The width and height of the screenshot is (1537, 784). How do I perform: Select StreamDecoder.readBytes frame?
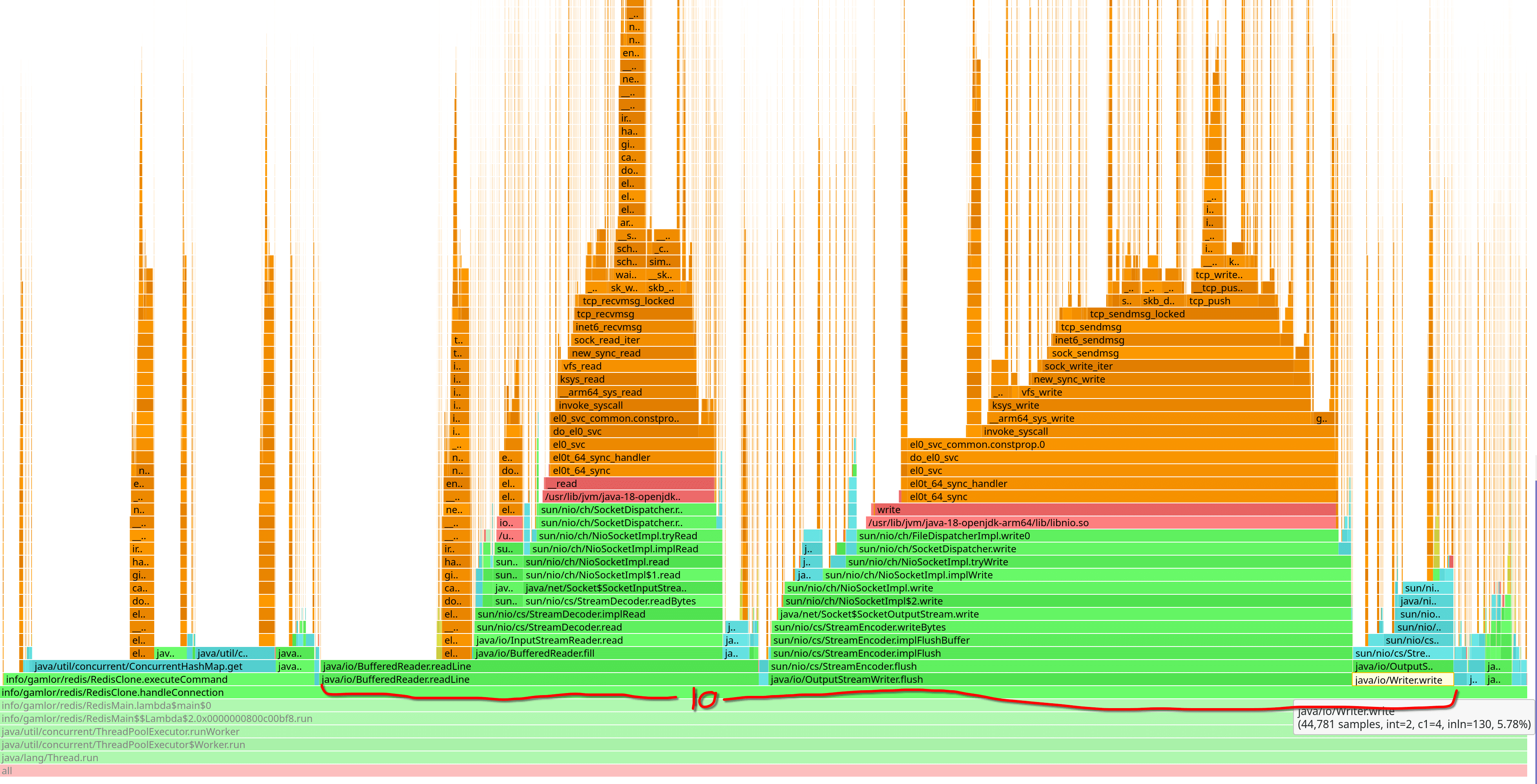(622, 601)
